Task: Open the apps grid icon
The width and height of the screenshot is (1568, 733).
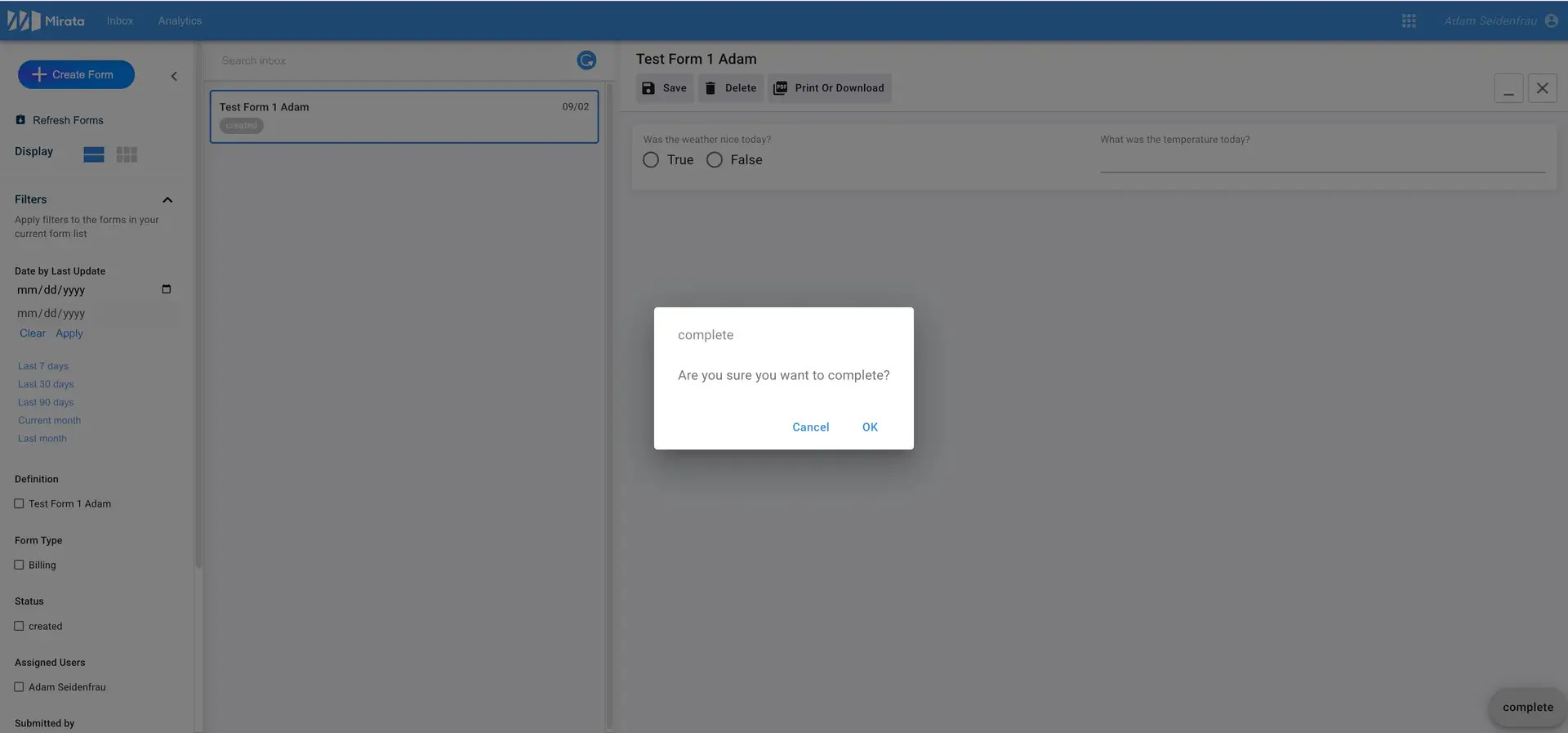Action: coord(1409,21)
